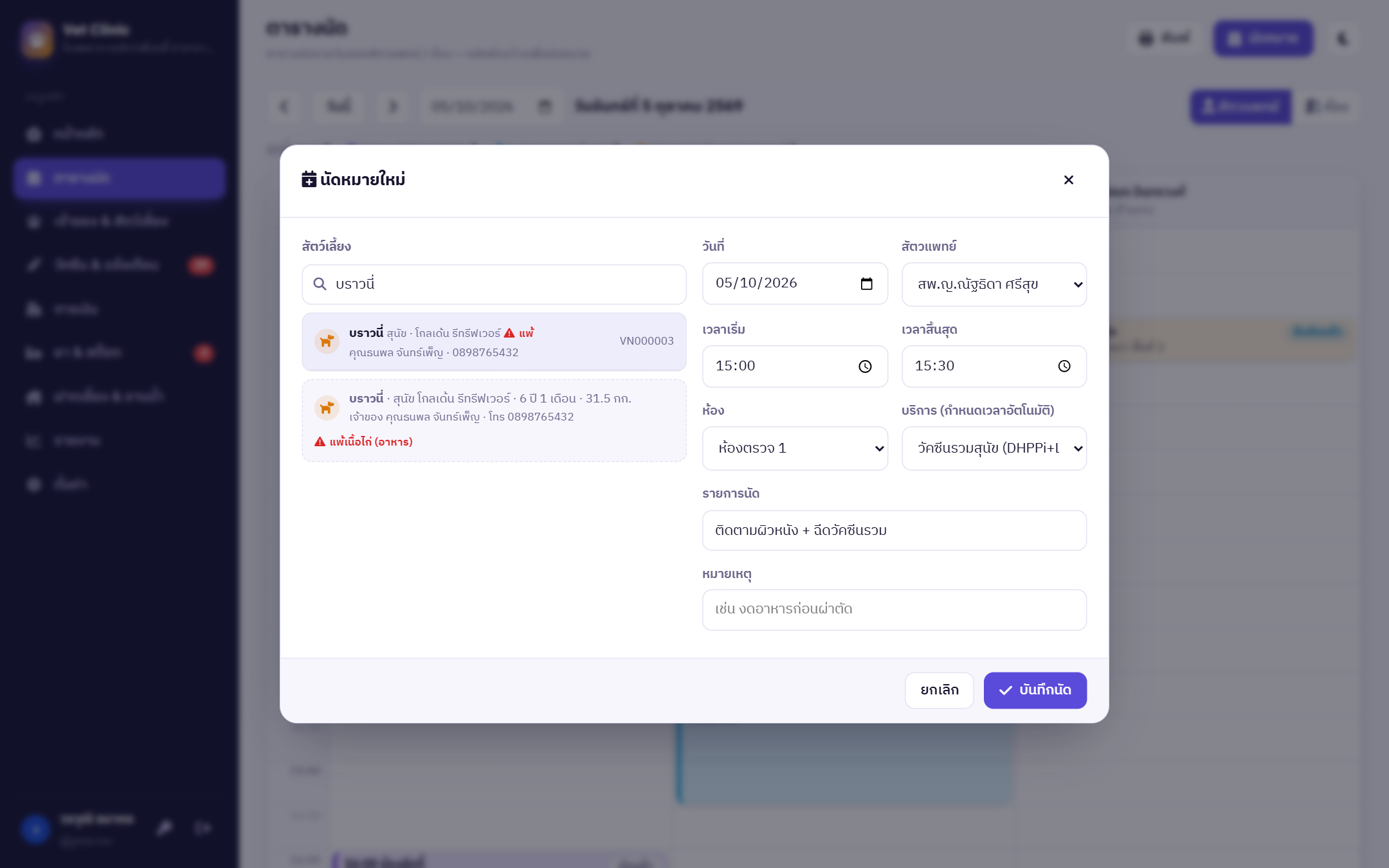This screenshot has height=868, width=1389.
Task: Select the selected pet detail card บราวนี่
Action: point(494,420)
